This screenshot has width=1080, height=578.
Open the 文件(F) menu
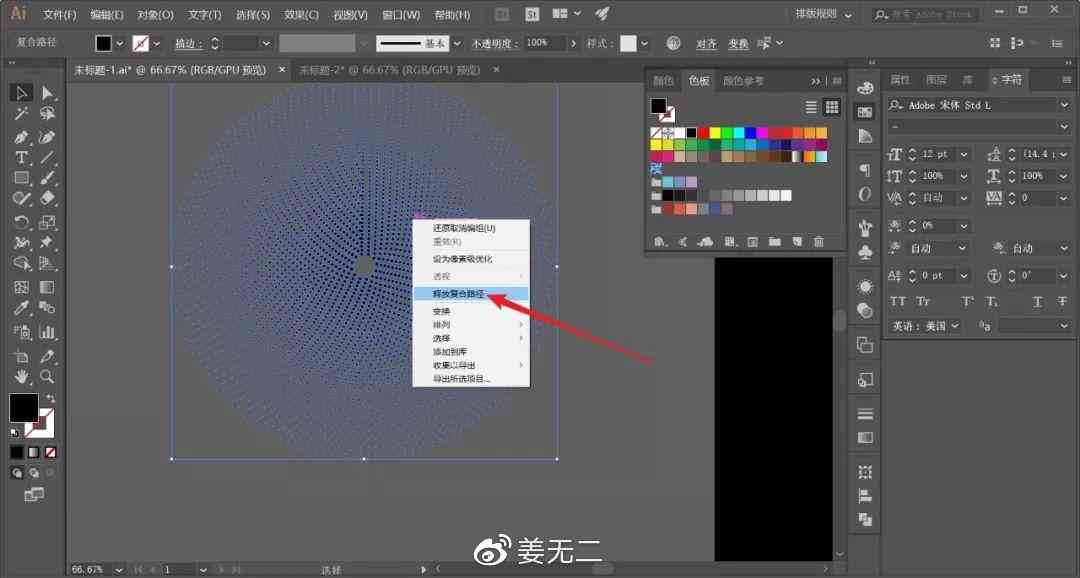pyautogui.click(x=59, y=14)
